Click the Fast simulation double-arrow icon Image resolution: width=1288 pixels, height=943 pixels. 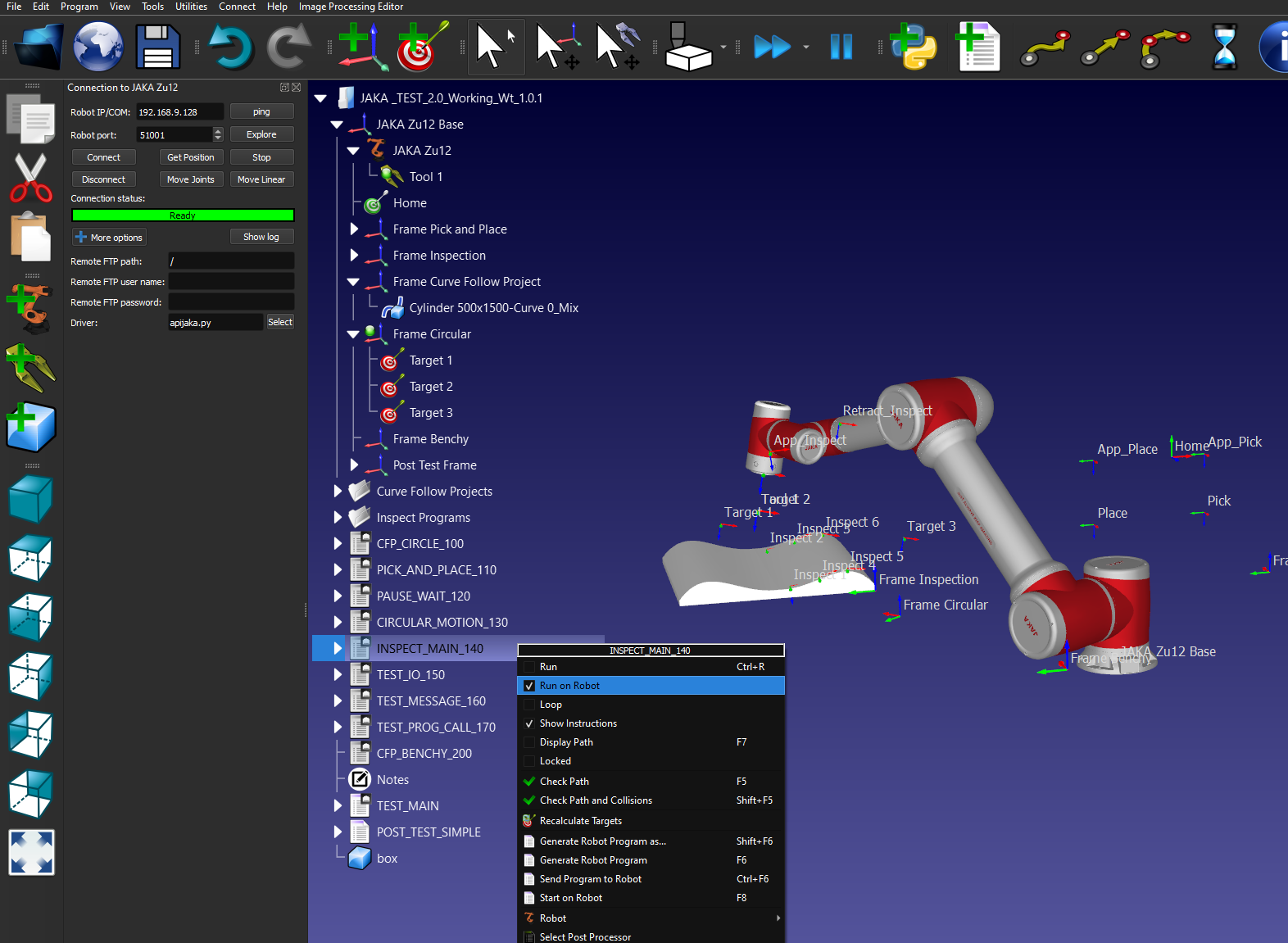772,47
